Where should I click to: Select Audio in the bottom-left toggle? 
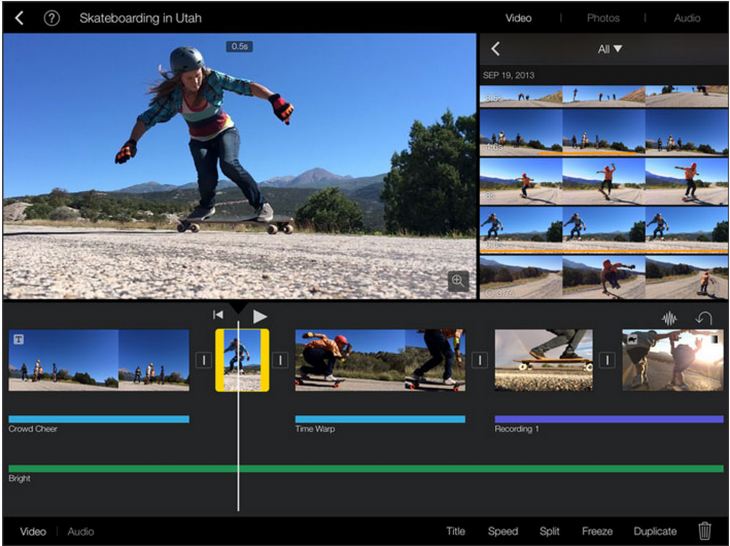(81, 531)
